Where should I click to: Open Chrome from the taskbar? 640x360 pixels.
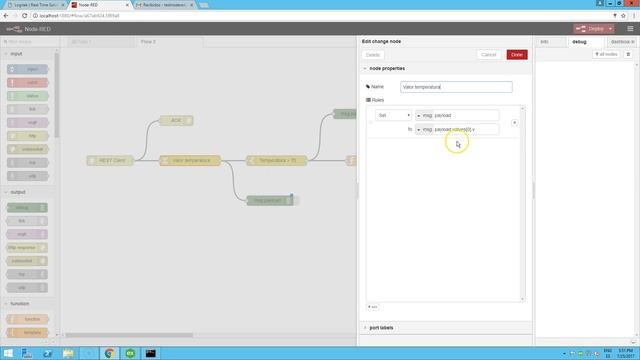coord(109,353)
